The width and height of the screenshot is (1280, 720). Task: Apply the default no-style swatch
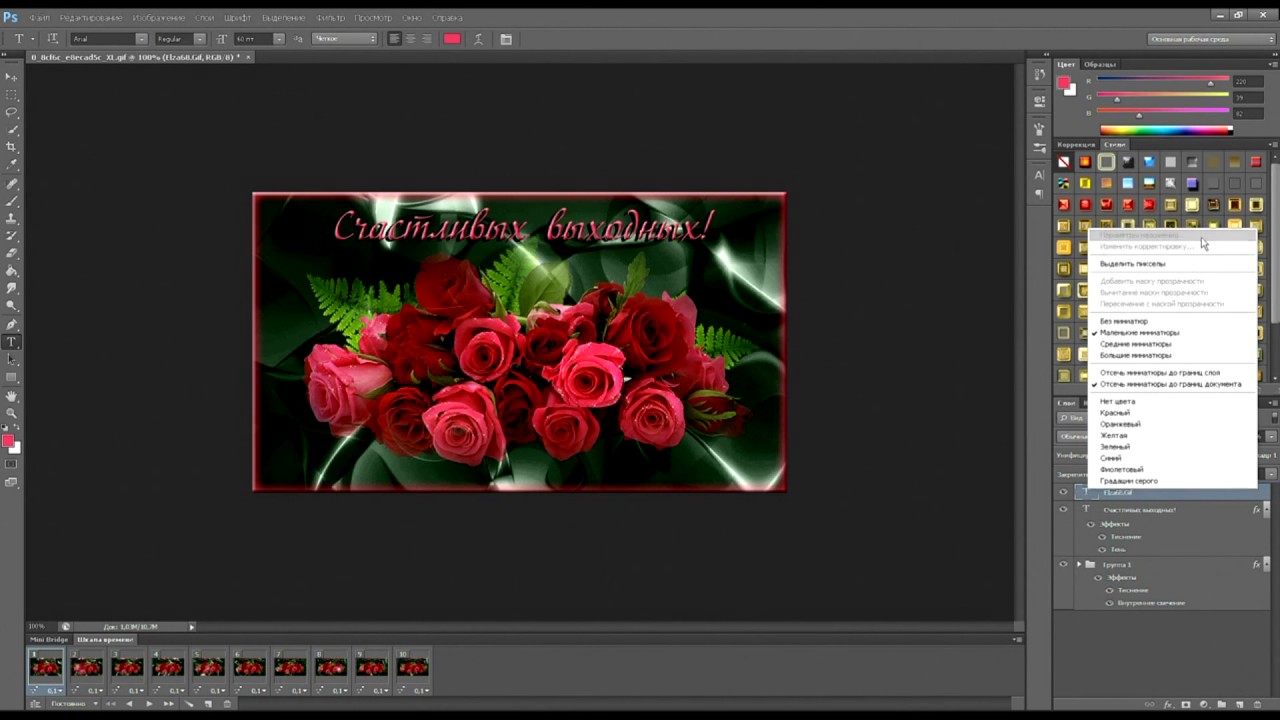coord(1064,162)
